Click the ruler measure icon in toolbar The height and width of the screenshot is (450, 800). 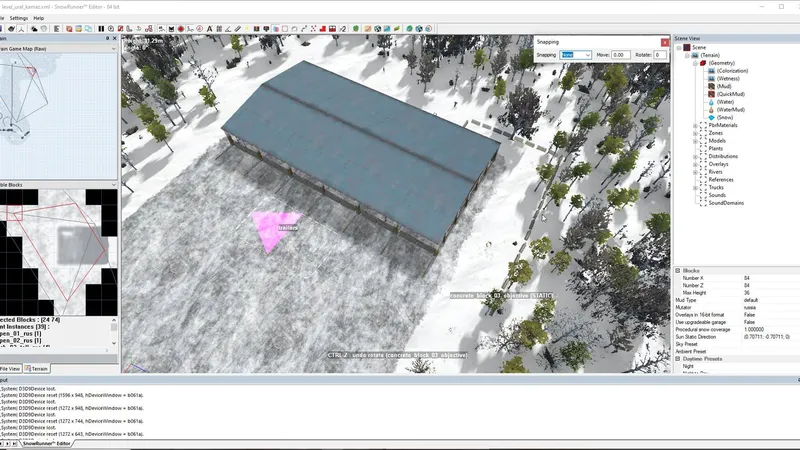pyautogui.click(x=237, y=29)
